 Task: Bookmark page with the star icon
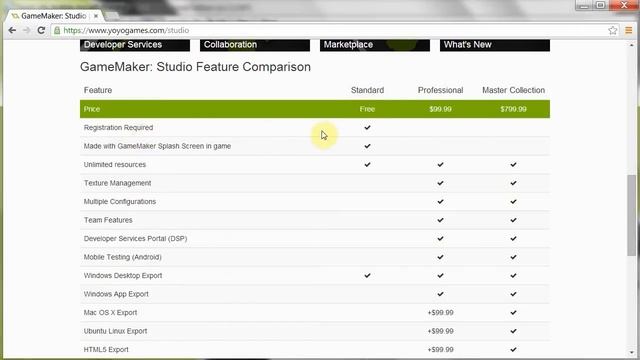[x=613, y=30]
